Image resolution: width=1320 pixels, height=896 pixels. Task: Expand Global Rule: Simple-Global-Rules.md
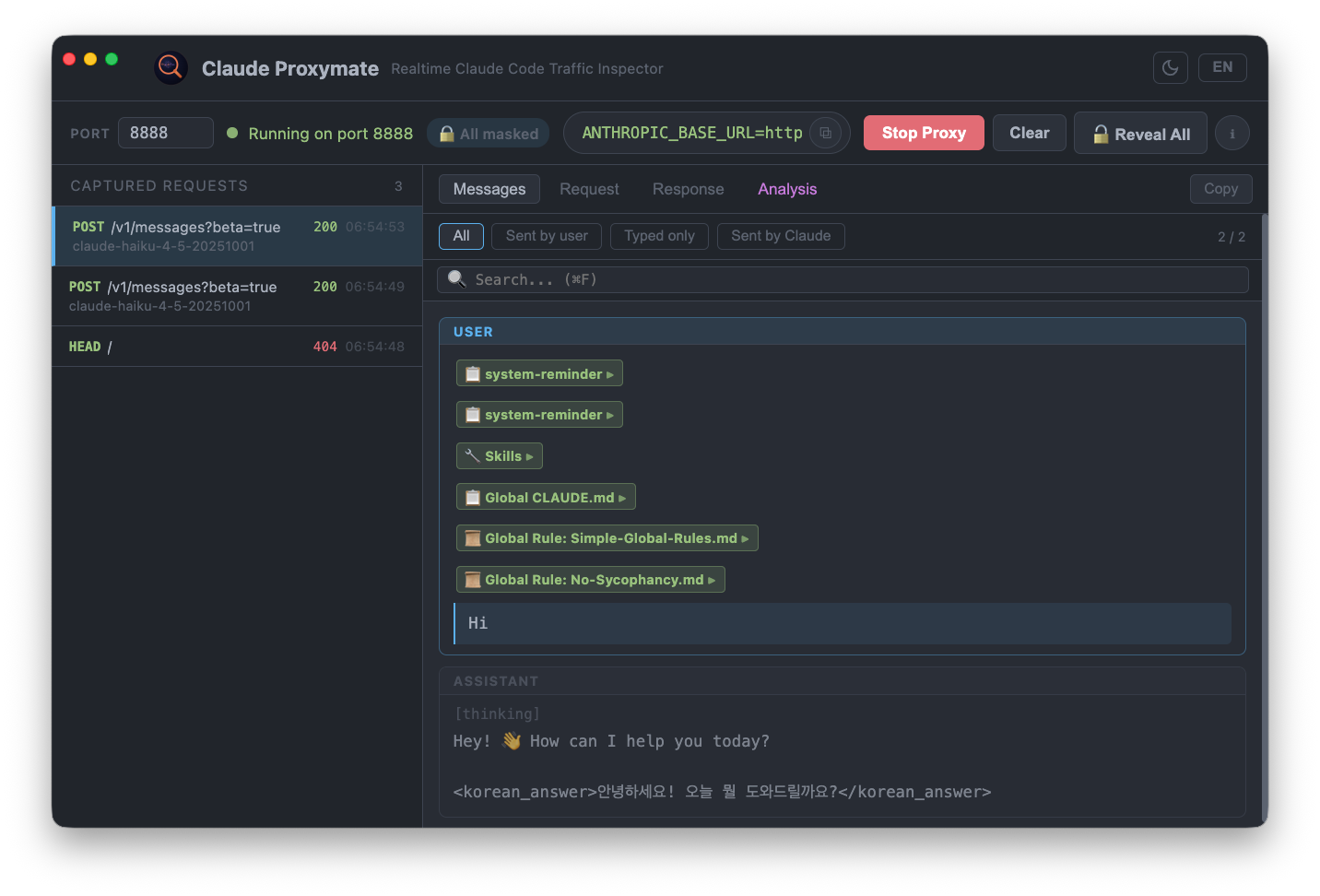coord(607,538)
